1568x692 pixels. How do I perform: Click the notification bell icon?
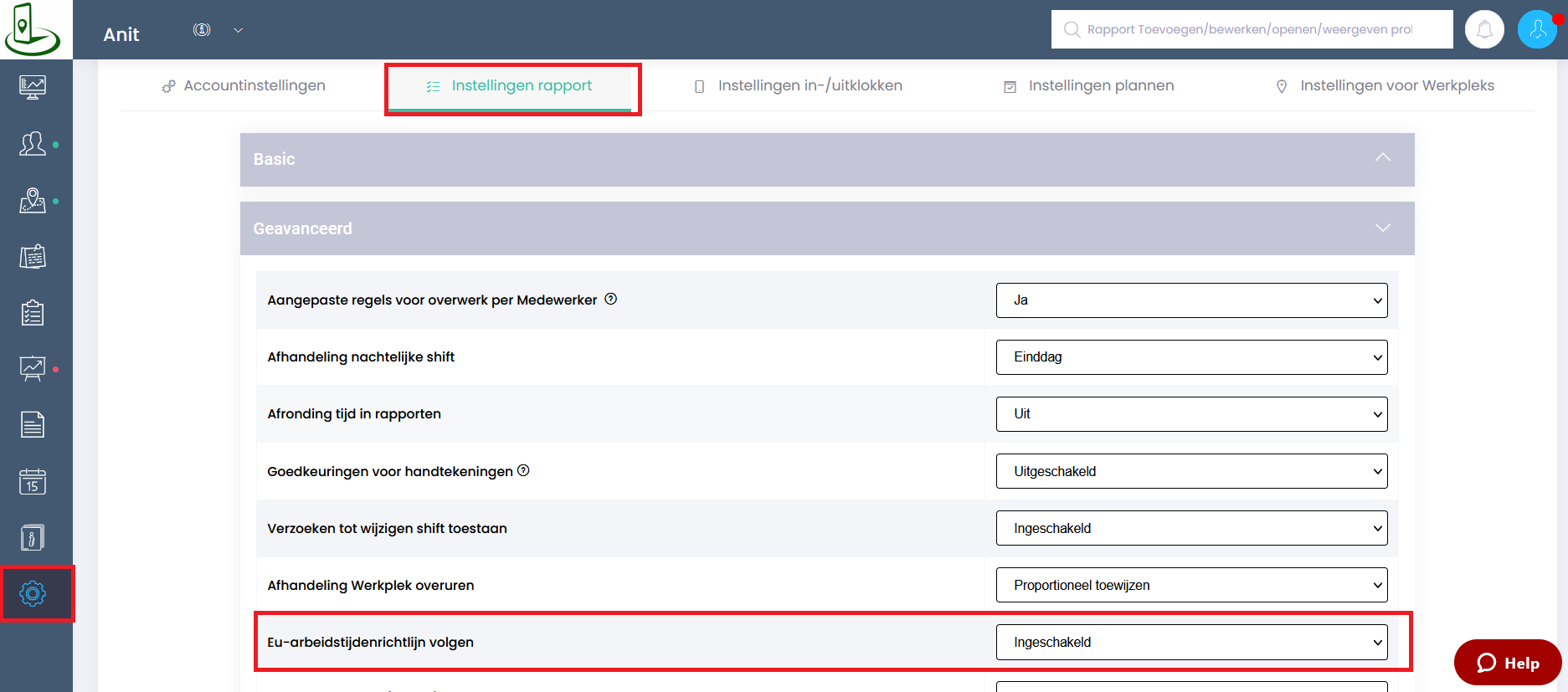1484,30
